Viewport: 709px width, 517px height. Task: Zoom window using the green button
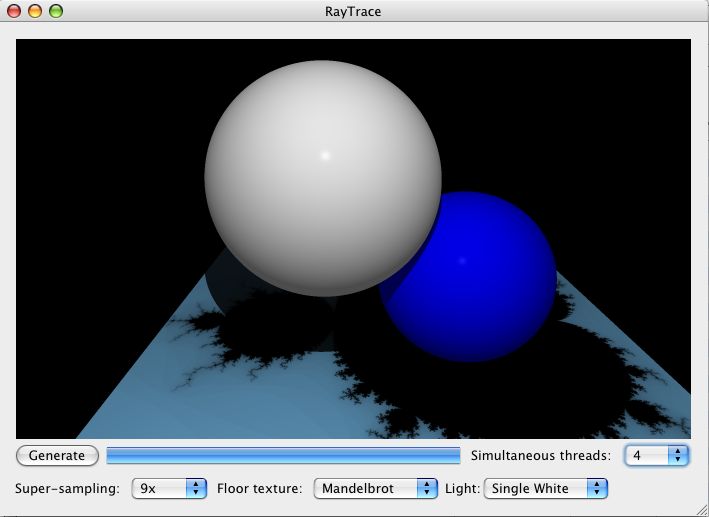55,12
